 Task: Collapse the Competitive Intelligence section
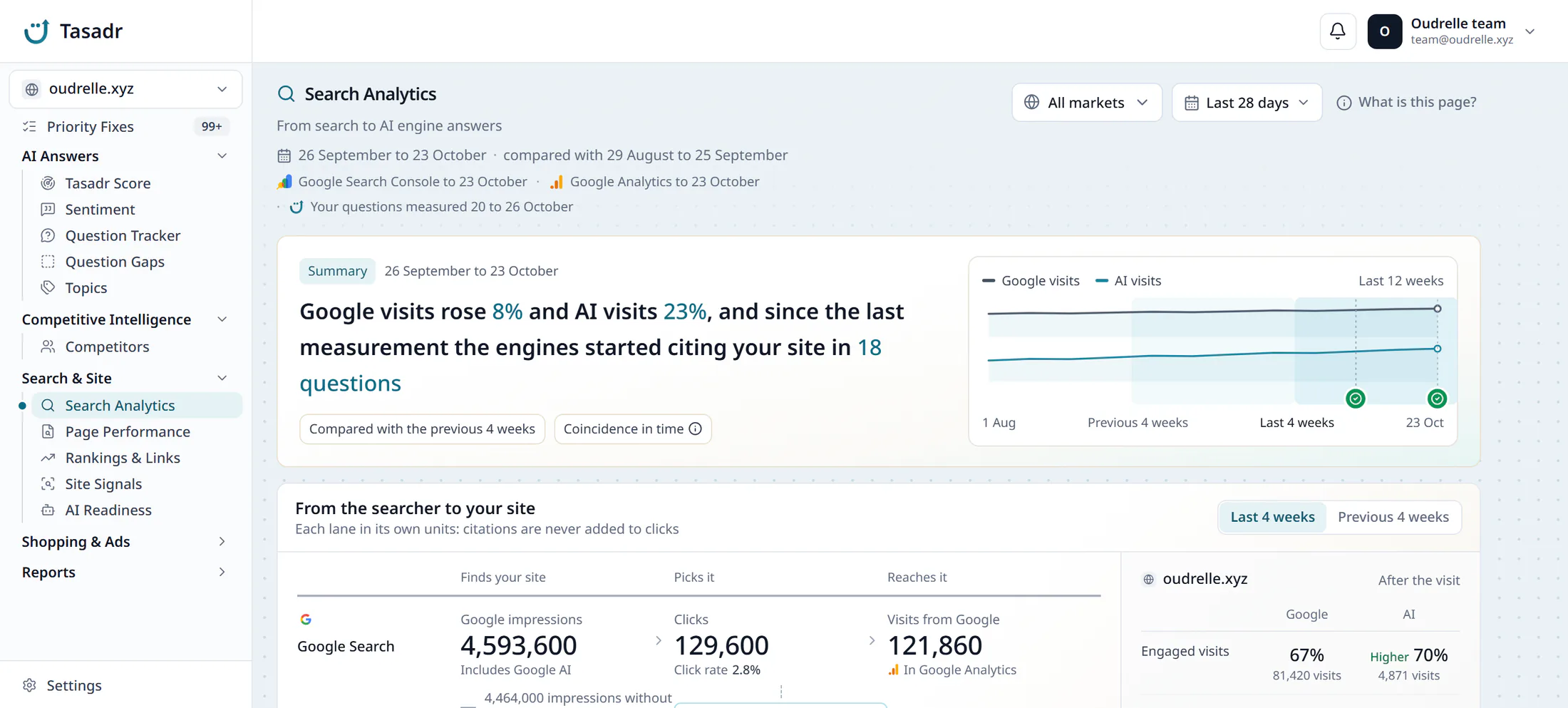click(x=222, y=319)
